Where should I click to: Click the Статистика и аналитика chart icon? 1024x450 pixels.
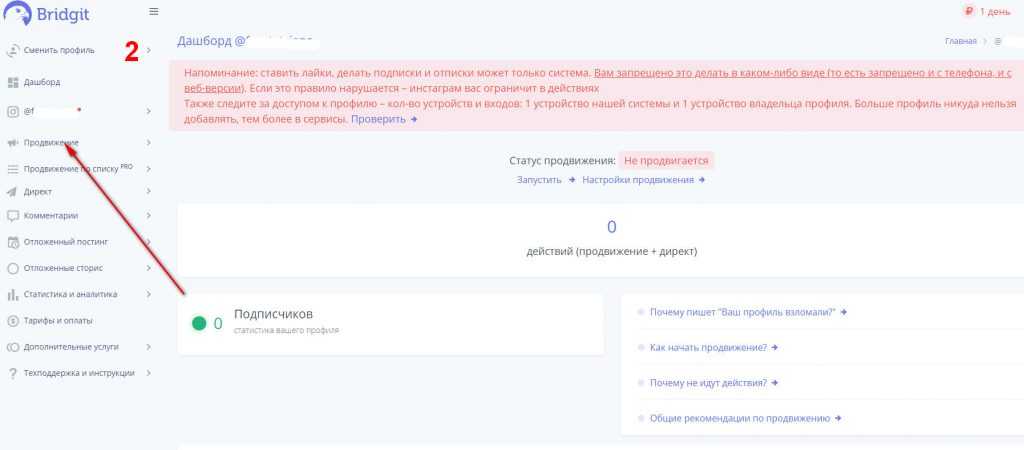pos(13,295)
